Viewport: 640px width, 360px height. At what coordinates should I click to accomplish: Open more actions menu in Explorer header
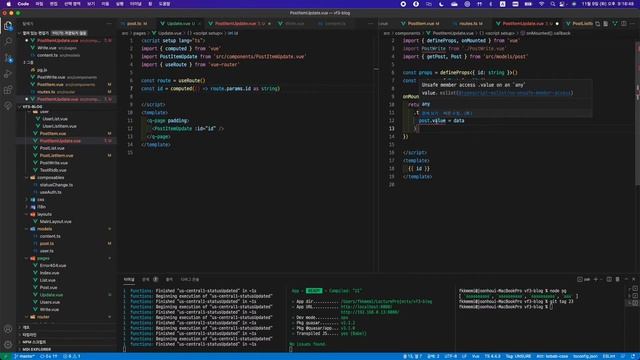(x=109, y=24)
